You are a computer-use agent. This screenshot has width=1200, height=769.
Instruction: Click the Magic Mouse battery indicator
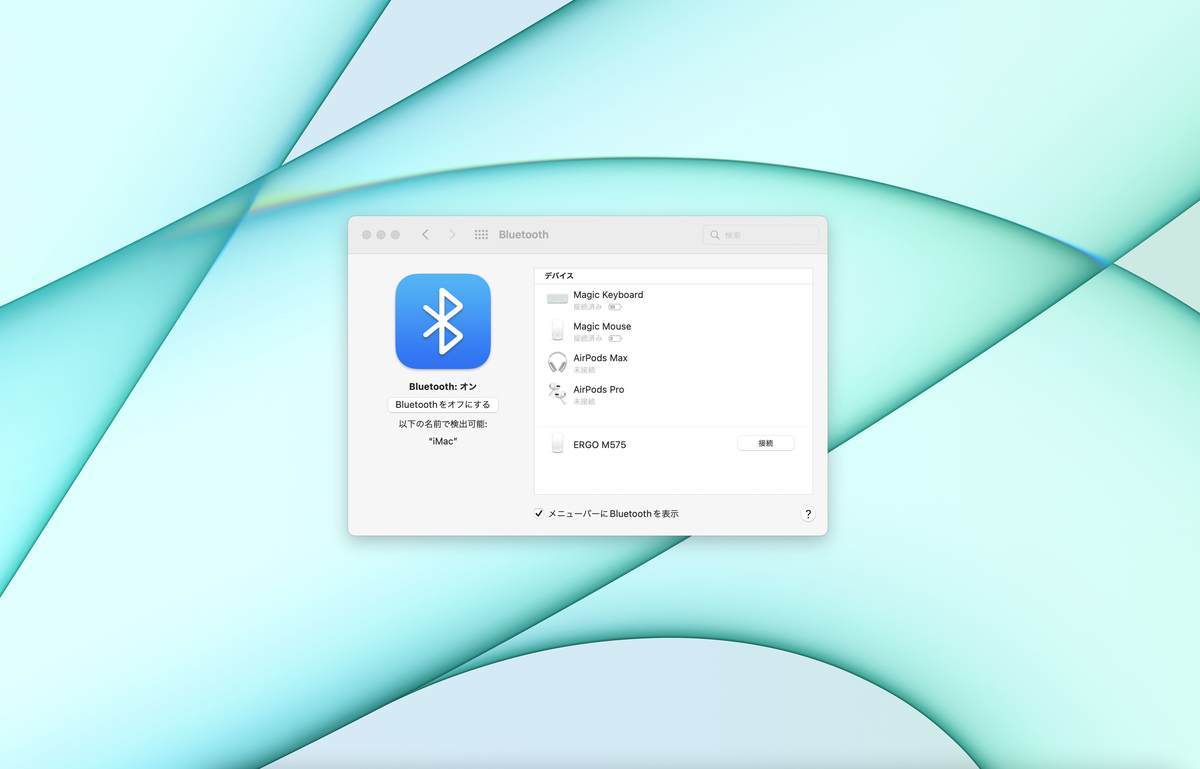(x=615, y=338)
